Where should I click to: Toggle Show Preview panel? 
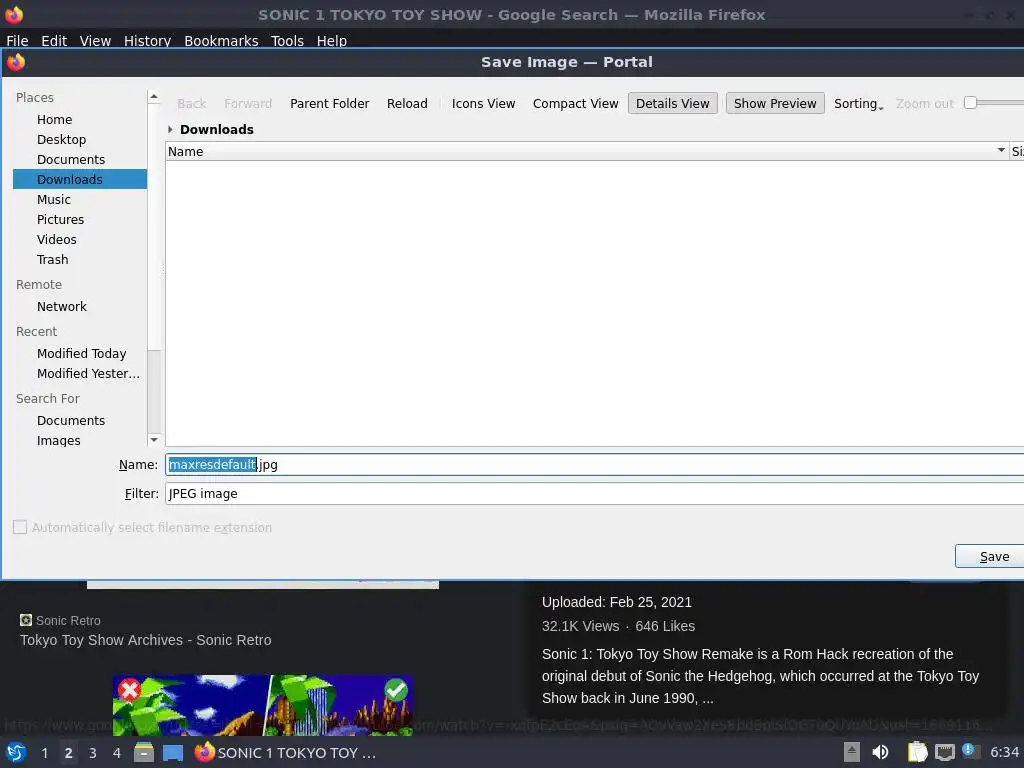coord(775,103)
